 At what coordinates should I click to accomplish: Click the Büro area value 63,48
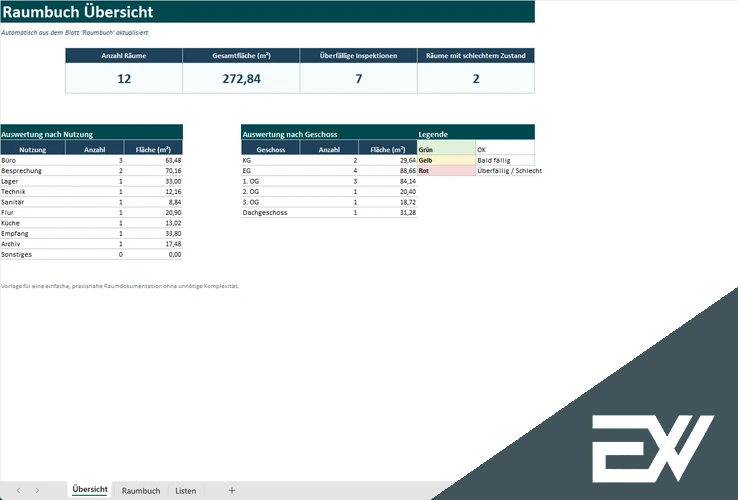(x=153, y=160)
